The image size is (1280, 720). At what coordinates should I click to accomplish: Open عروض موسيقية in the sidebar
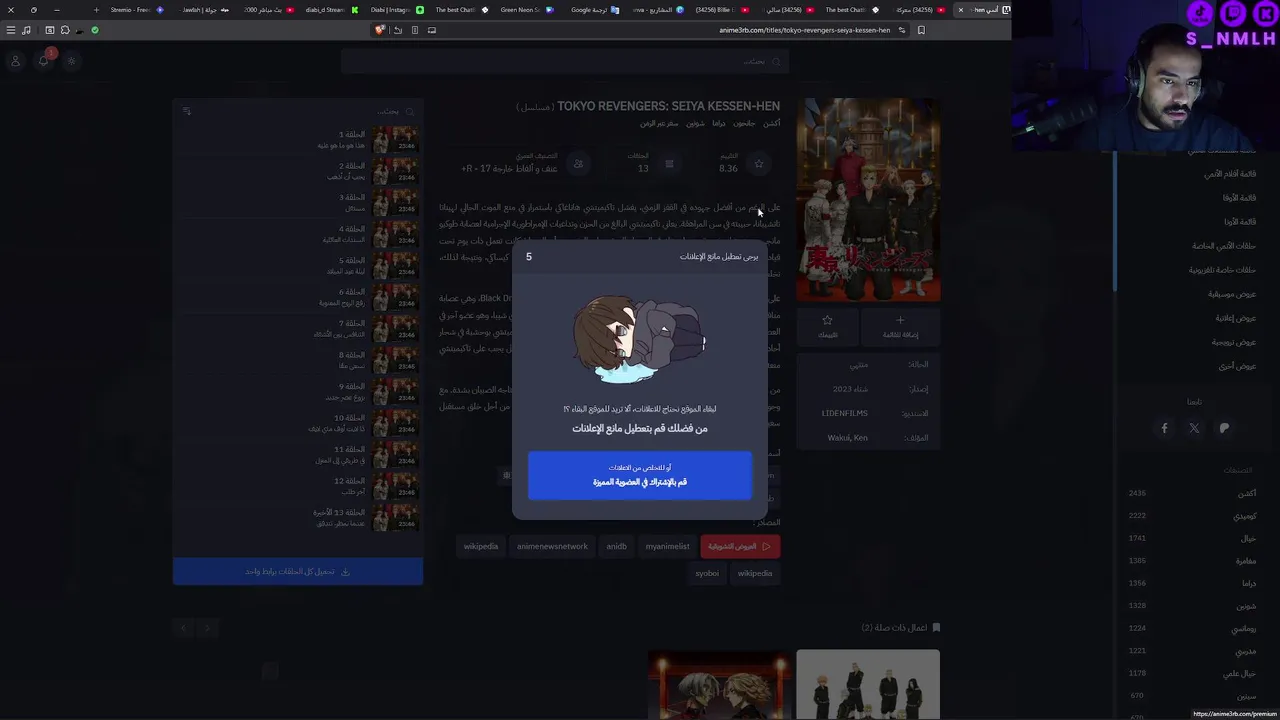click(1232, 294)
